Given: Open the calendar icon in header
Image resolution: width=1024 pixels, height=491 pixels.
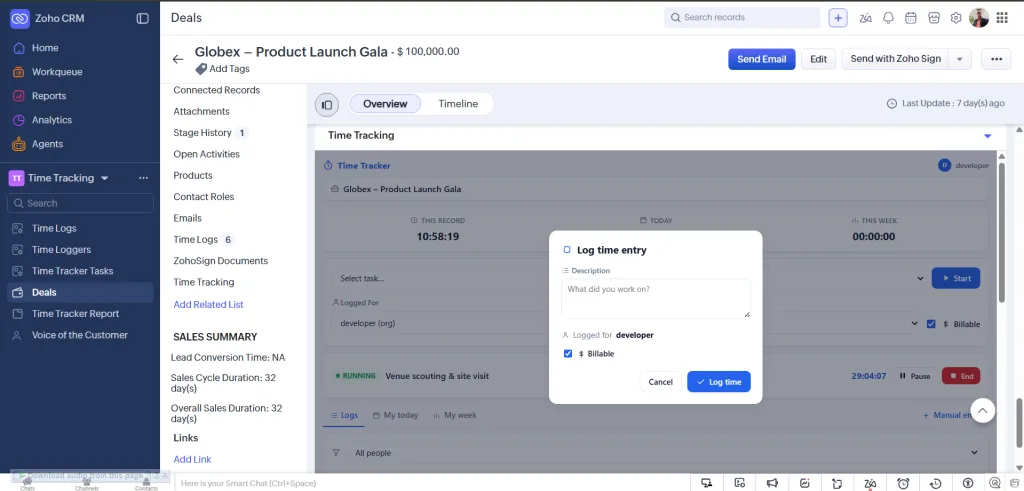Looking at the screenshot, I should point(910,18).
